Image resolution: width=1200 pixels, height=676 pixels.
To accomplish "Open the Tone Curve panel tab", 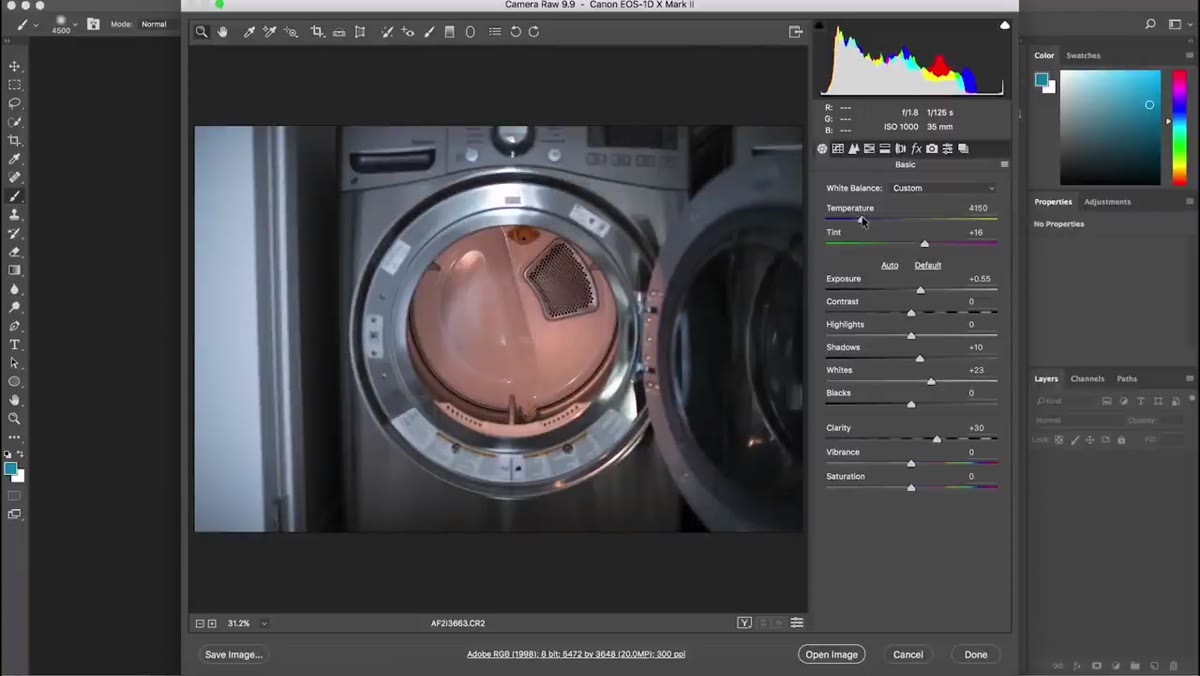I will click(838, 149).
